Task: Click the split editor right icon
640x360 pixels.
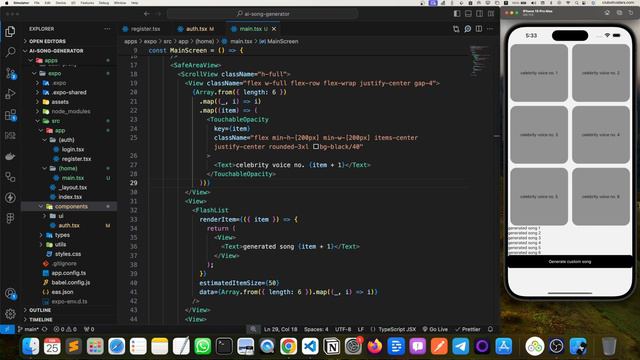Action: point(479,29)
